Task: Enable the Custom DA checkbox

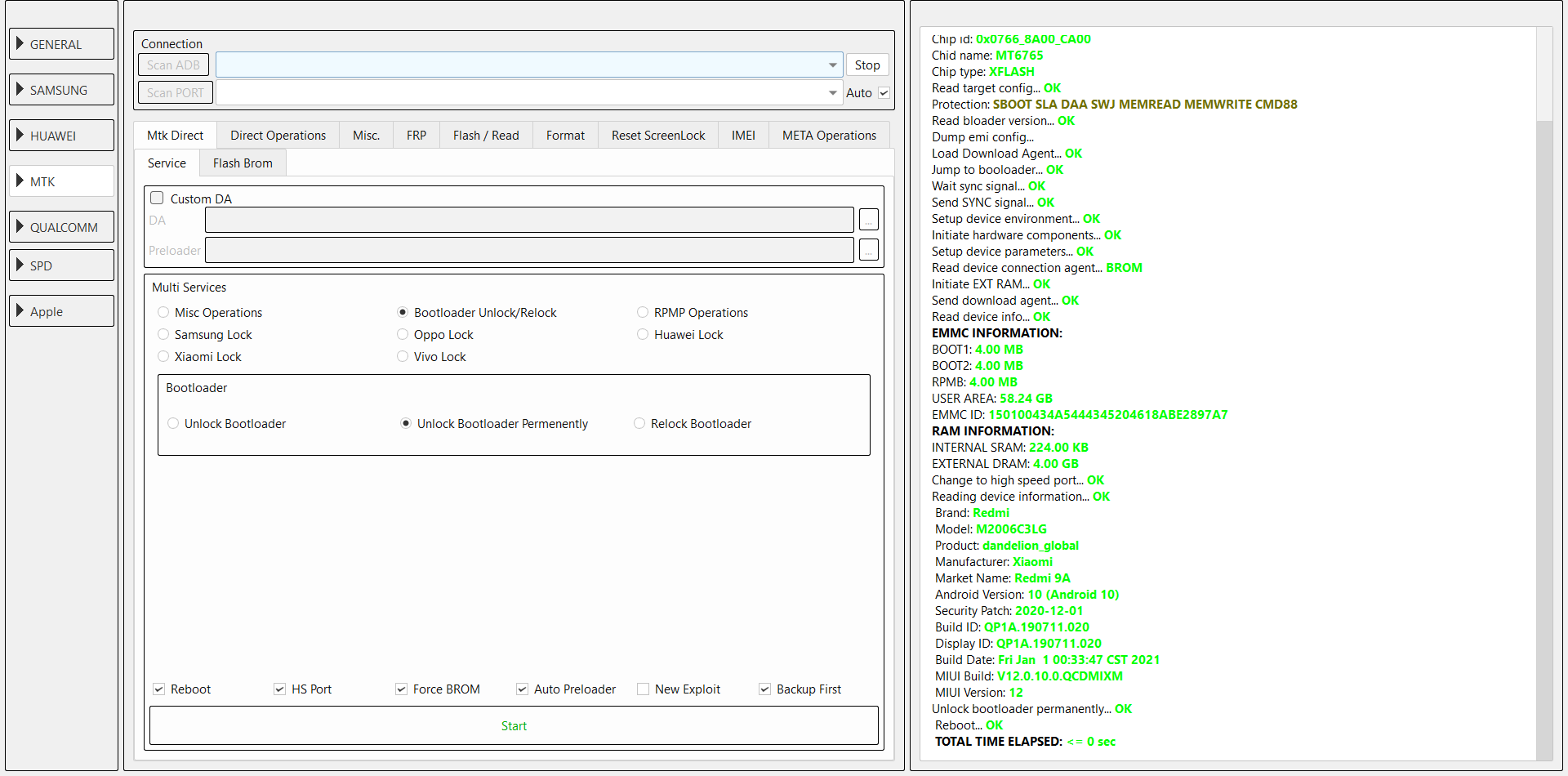Action: pyautogui.click(x=158, y=198)
